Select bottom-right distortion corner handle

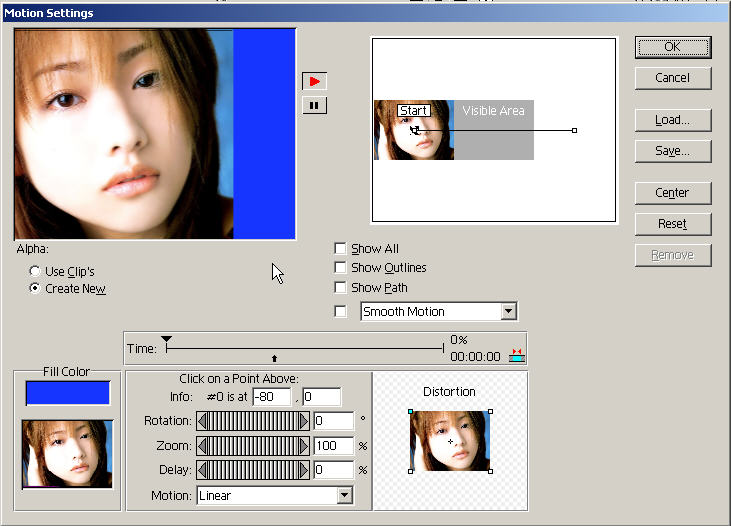tap(490, 471)
